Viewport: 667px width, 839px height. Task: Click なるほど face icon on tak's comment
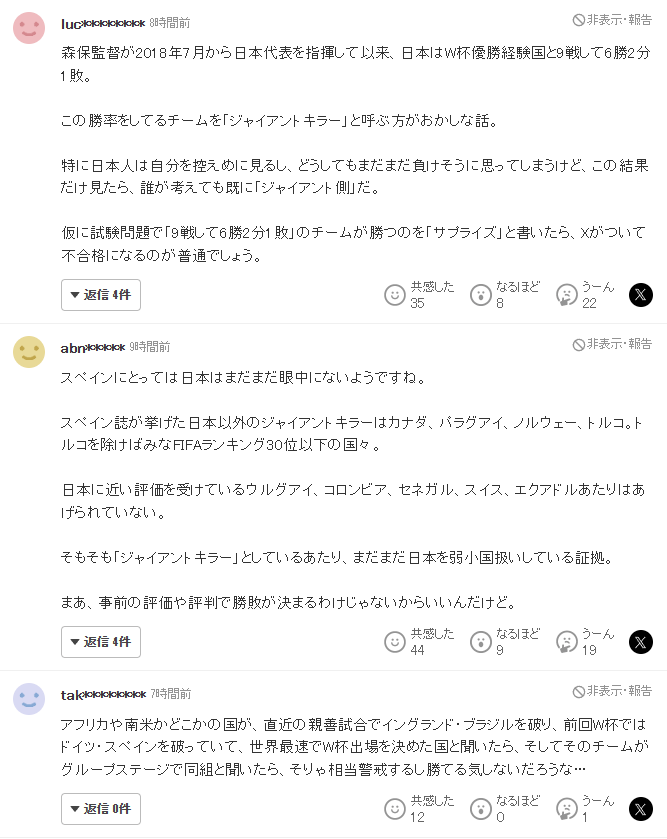click(481, 808)
